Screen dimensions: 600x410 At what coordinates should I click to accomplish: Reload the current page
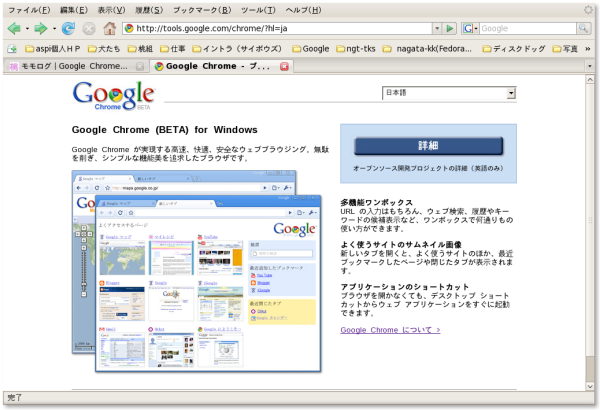[x=68, y=28]
